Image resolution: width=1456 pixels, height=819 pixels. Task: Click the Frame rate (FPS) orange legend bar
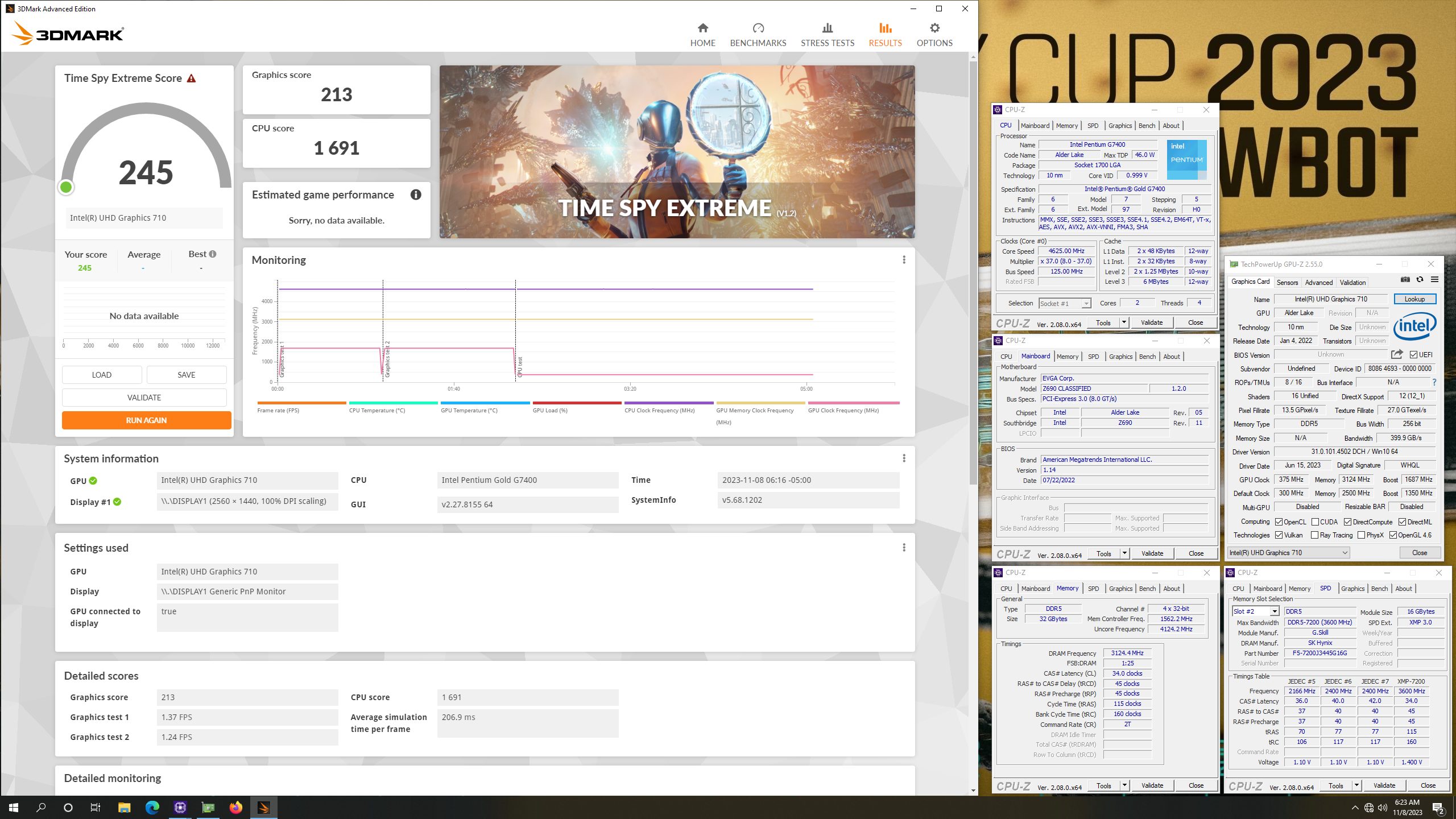coord(301,403)
